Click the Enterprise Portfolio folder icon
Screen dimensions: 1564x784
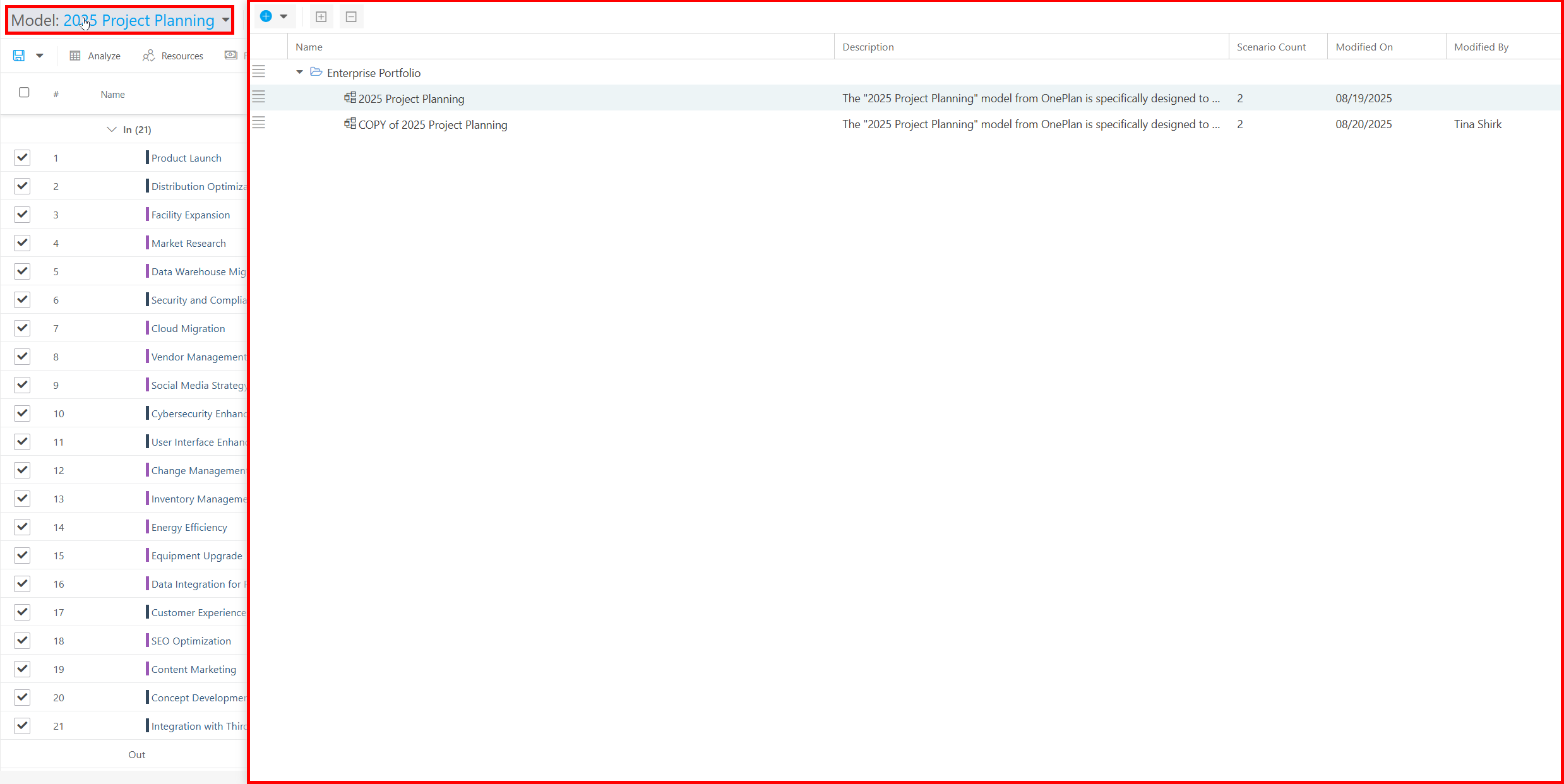(316, 72)
